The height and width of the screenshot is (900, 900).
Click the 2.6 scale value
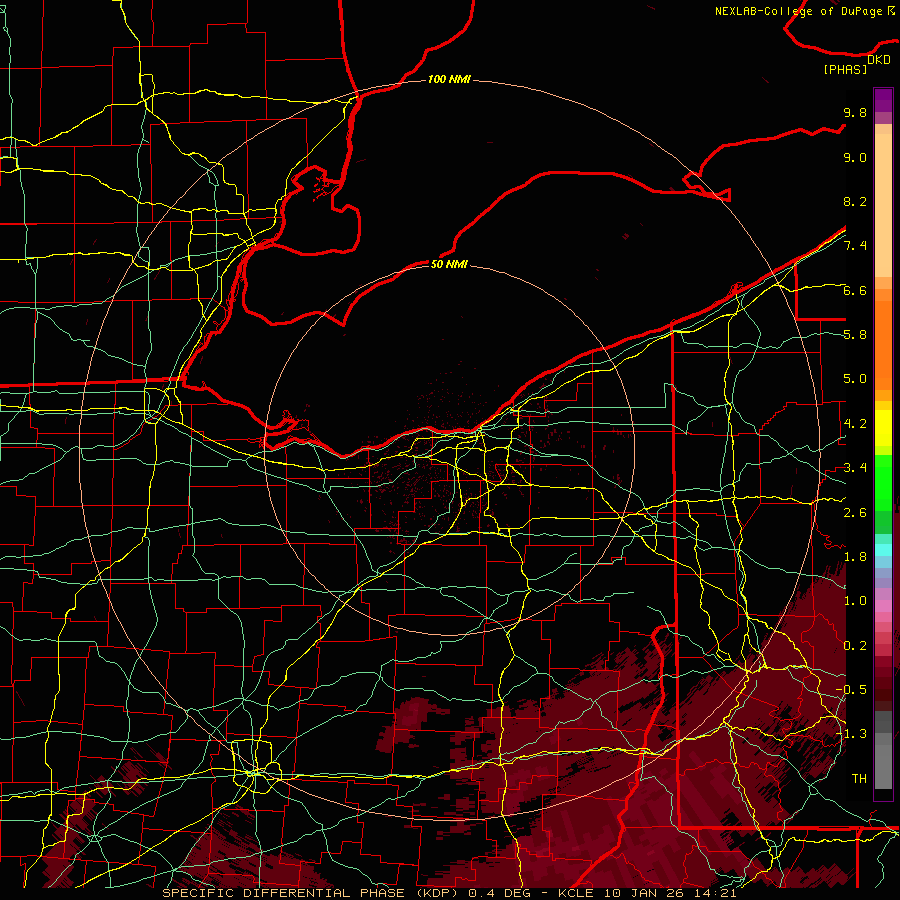click(x=855, y=513)
